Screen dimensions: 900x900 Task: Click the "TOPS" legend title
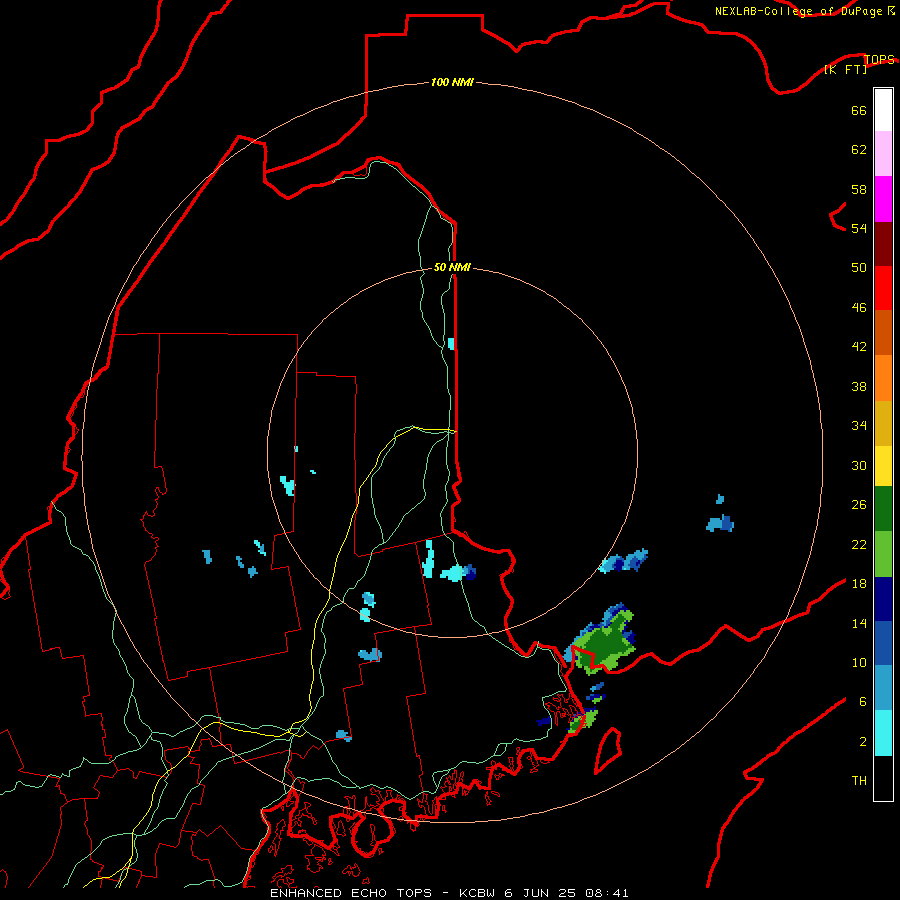[x=879, y=59]
